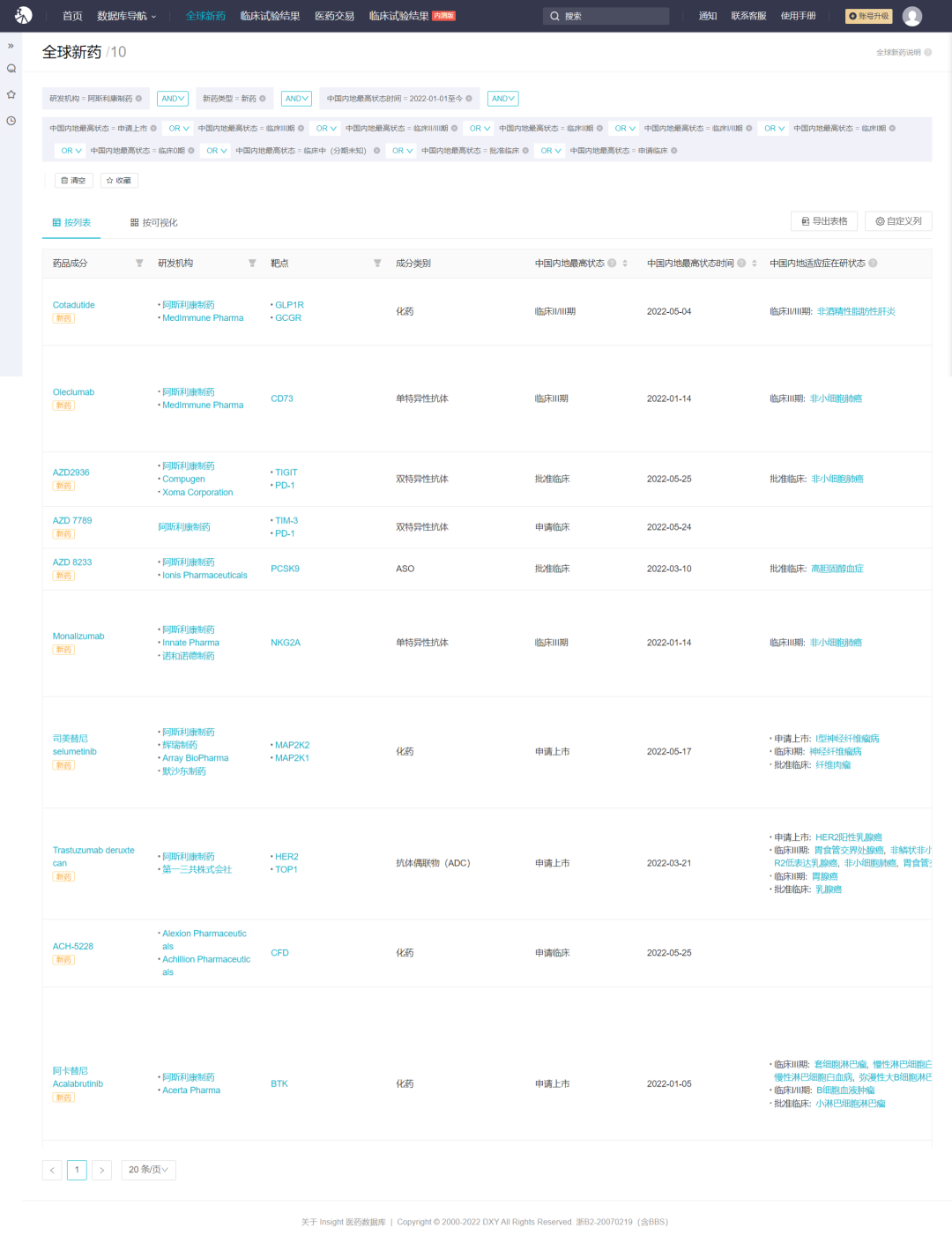Open ACH-5228 drug link
952x1243 pixels.
click(x=73, y=947)
